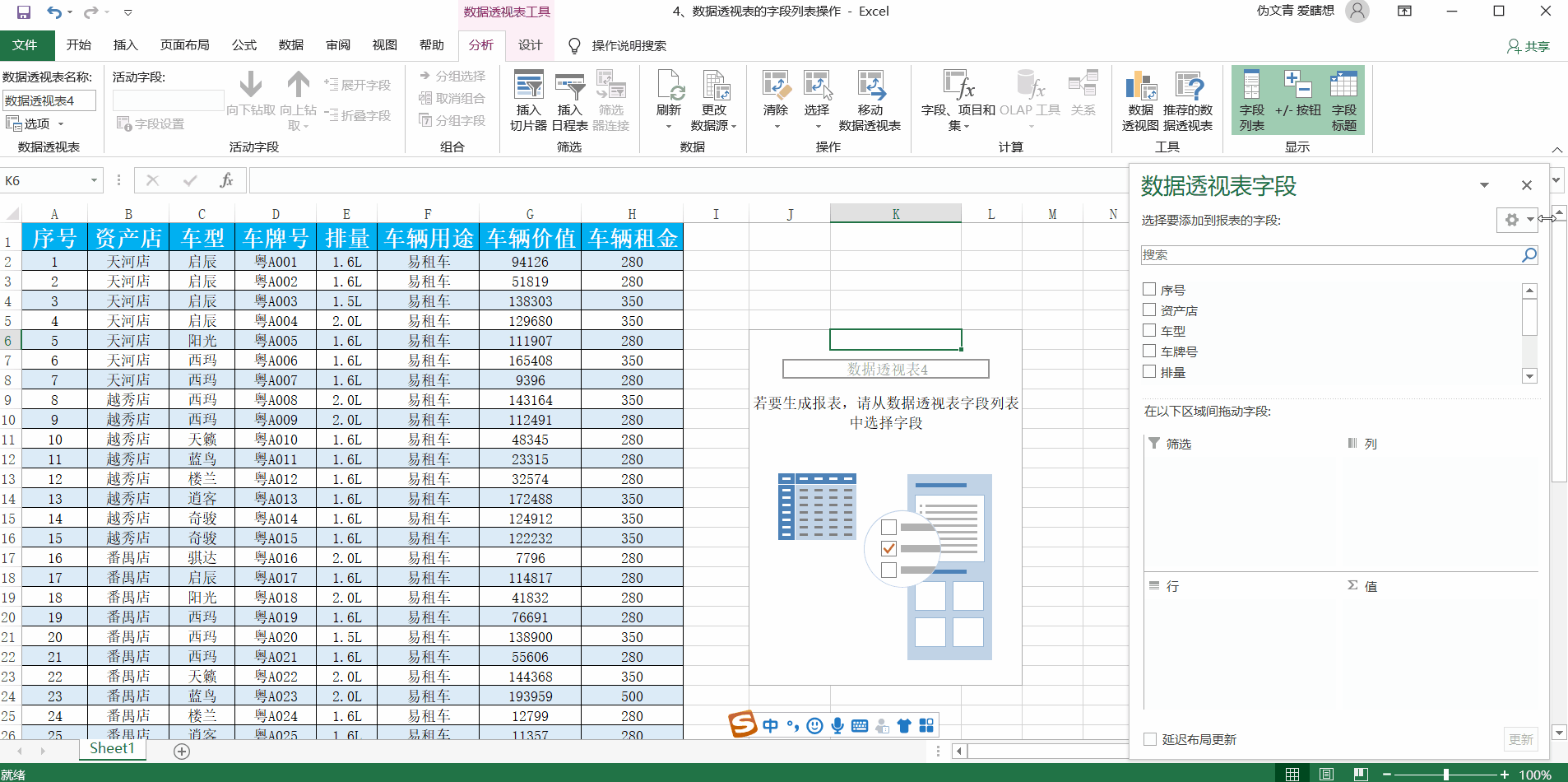Click the 更新 (Update) button
This screenshot has width=1568, height=782.
[x=1520, y=739]
